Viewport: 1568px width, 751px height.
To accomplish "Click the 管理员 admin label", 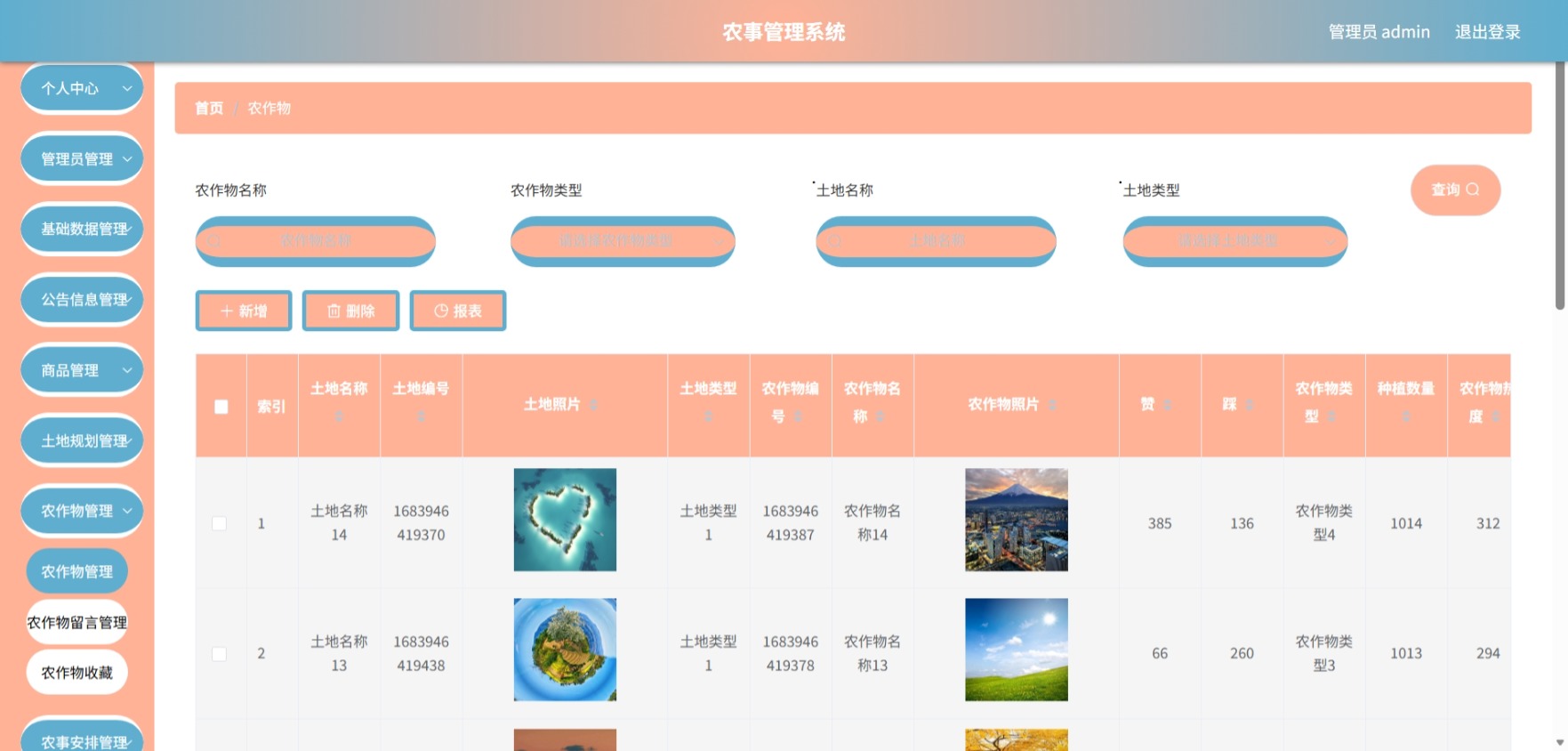I will click(1379, 32).
